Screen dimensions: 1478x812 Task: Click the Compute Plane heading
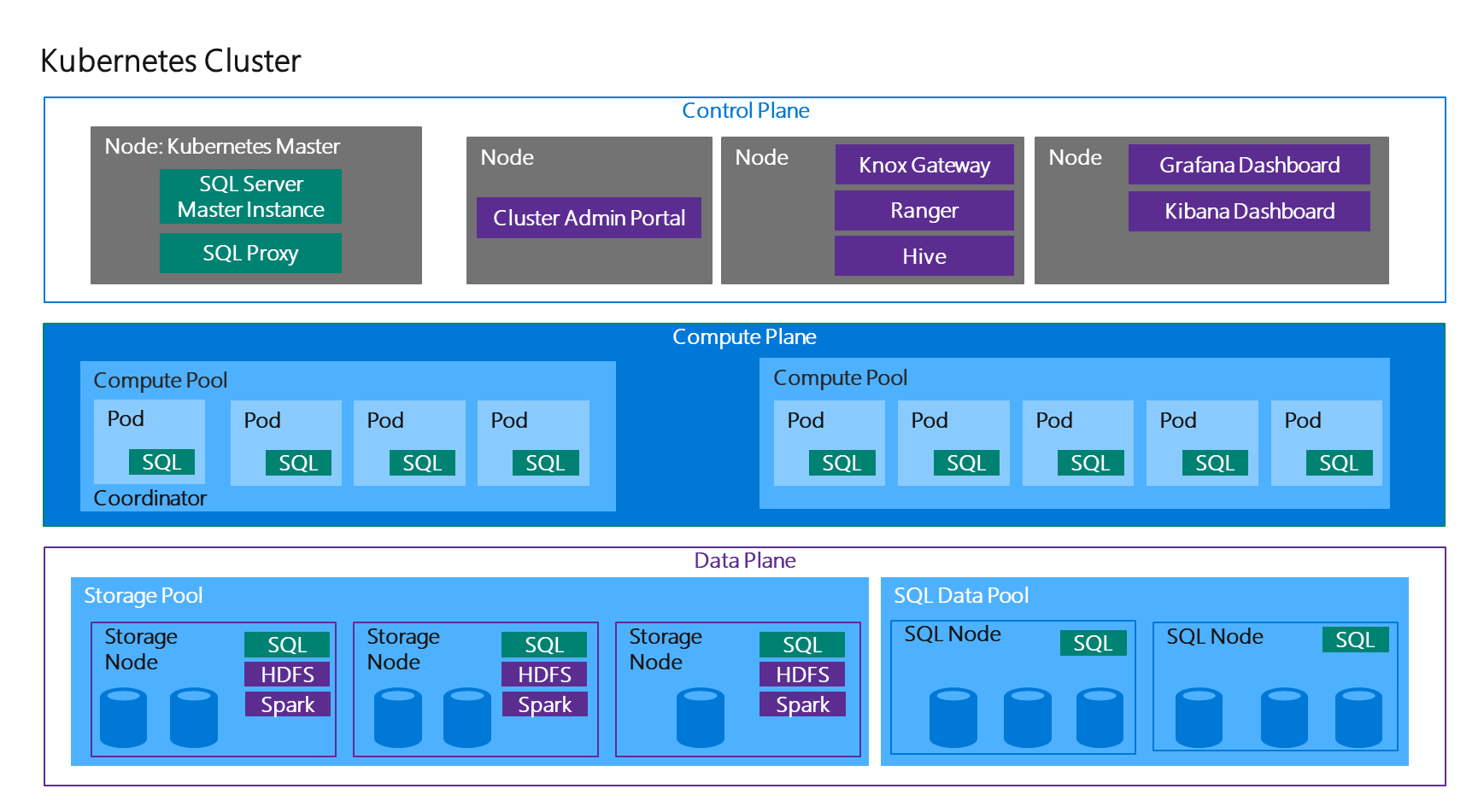point(744,337)
